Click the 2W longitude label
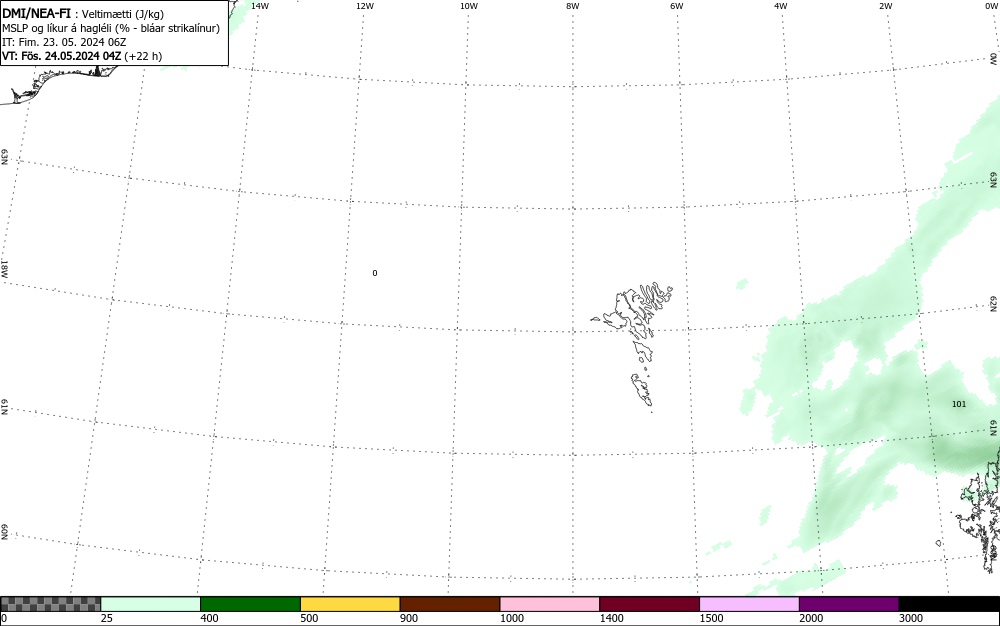The height and width of the screenshot is (626, 1000). pos(885,6)
